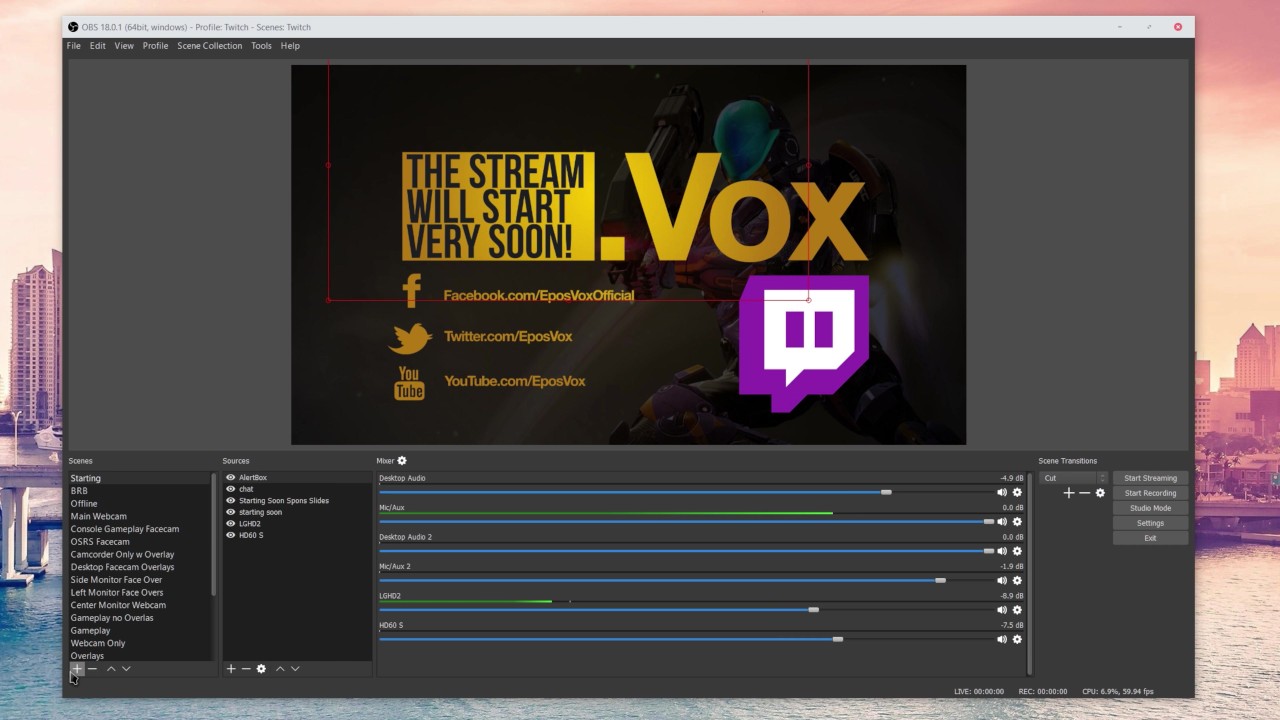Open the Scene Collection menu
This screenshot has width=1280, height=720.
point(210,46)
